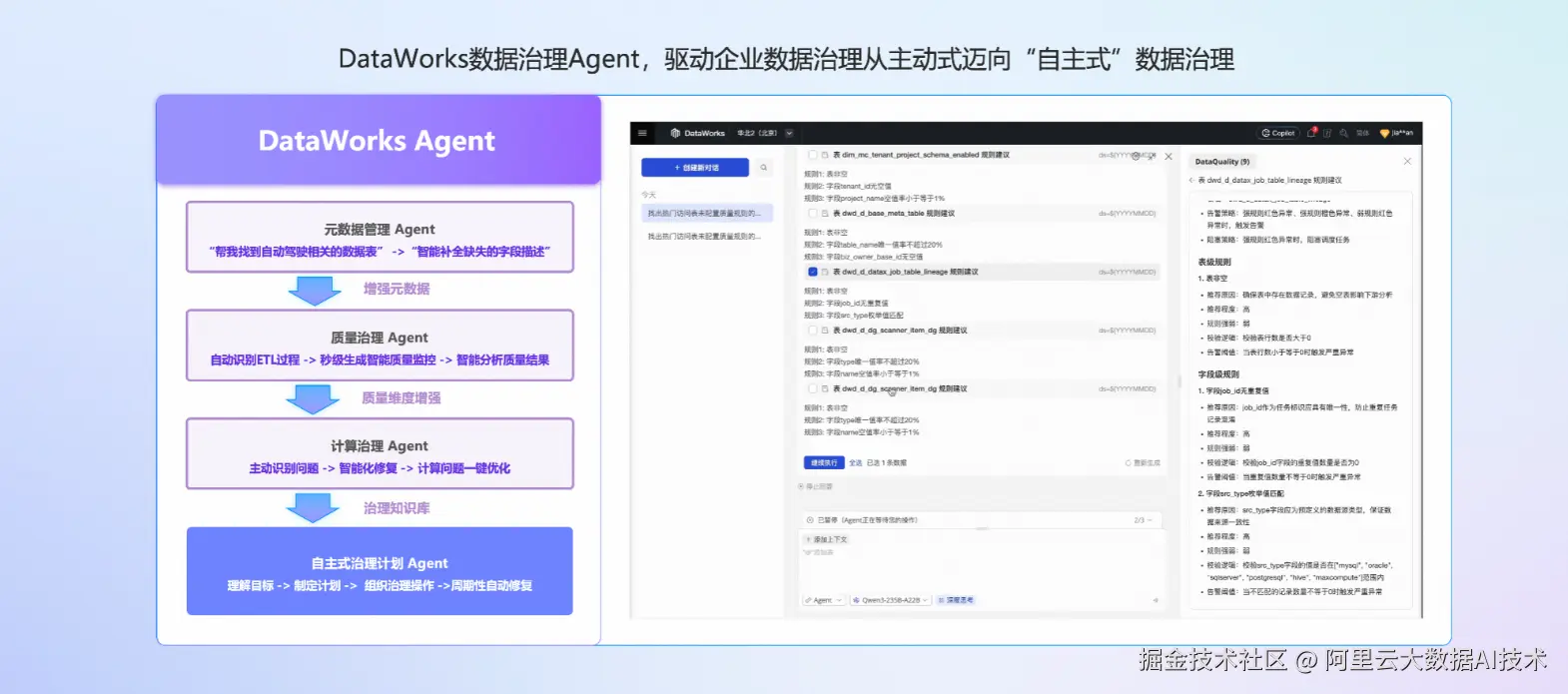Screen dimensions: 1568x694
Task: Click the DataWorks logo
Action: pos(698,133)
